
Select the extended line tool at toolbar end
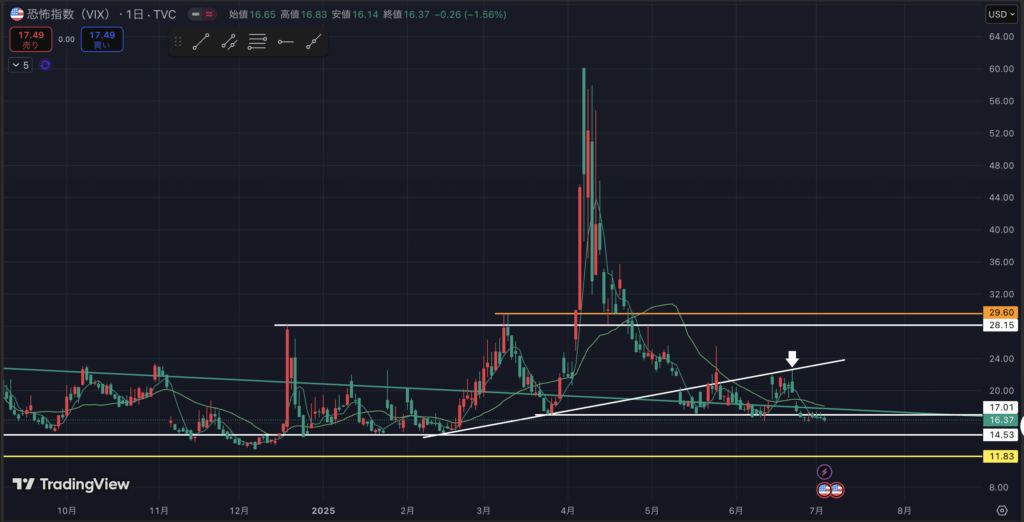pyautogui.click(x=313, y=42)
